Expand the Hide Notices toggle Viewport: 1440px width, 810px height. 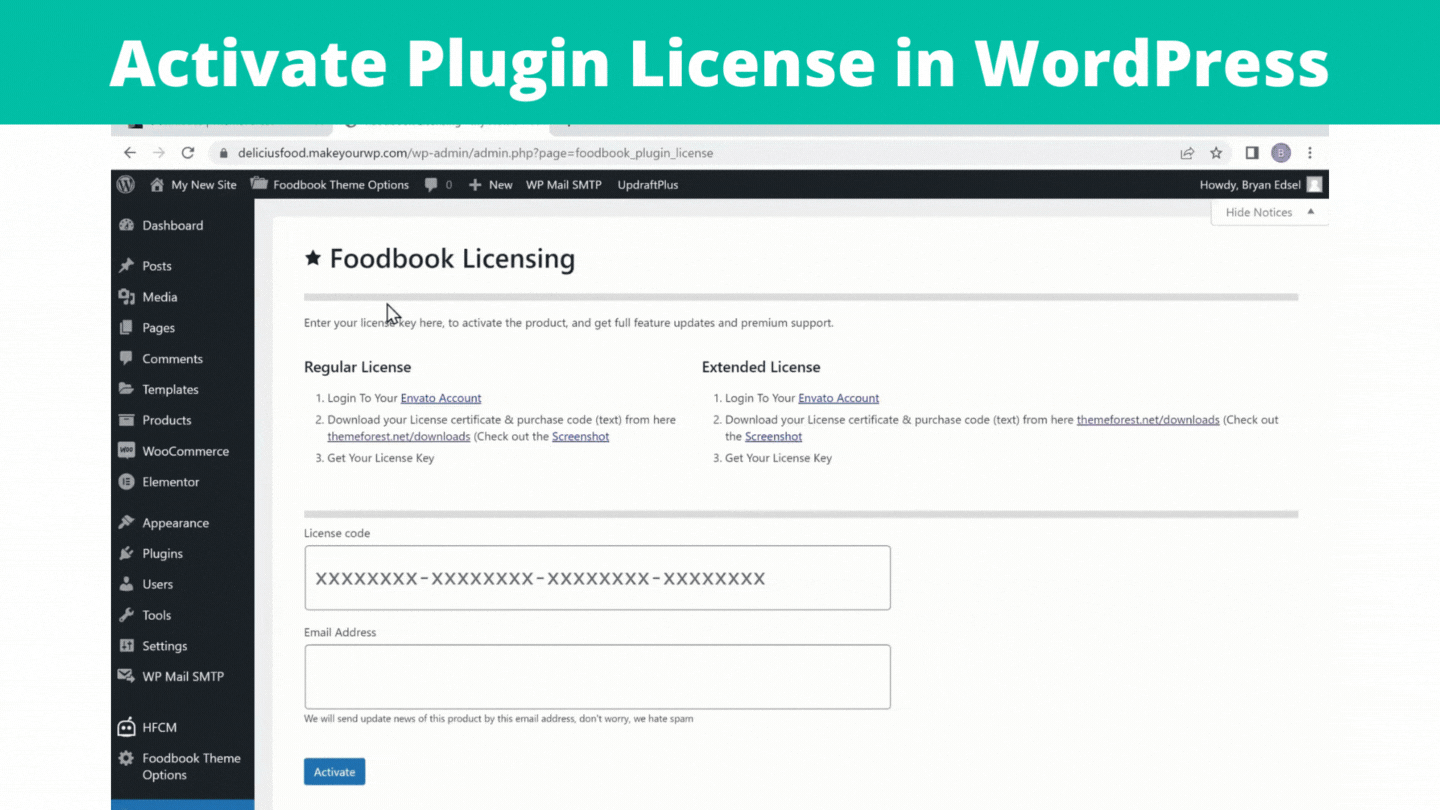pos(1268,212)
